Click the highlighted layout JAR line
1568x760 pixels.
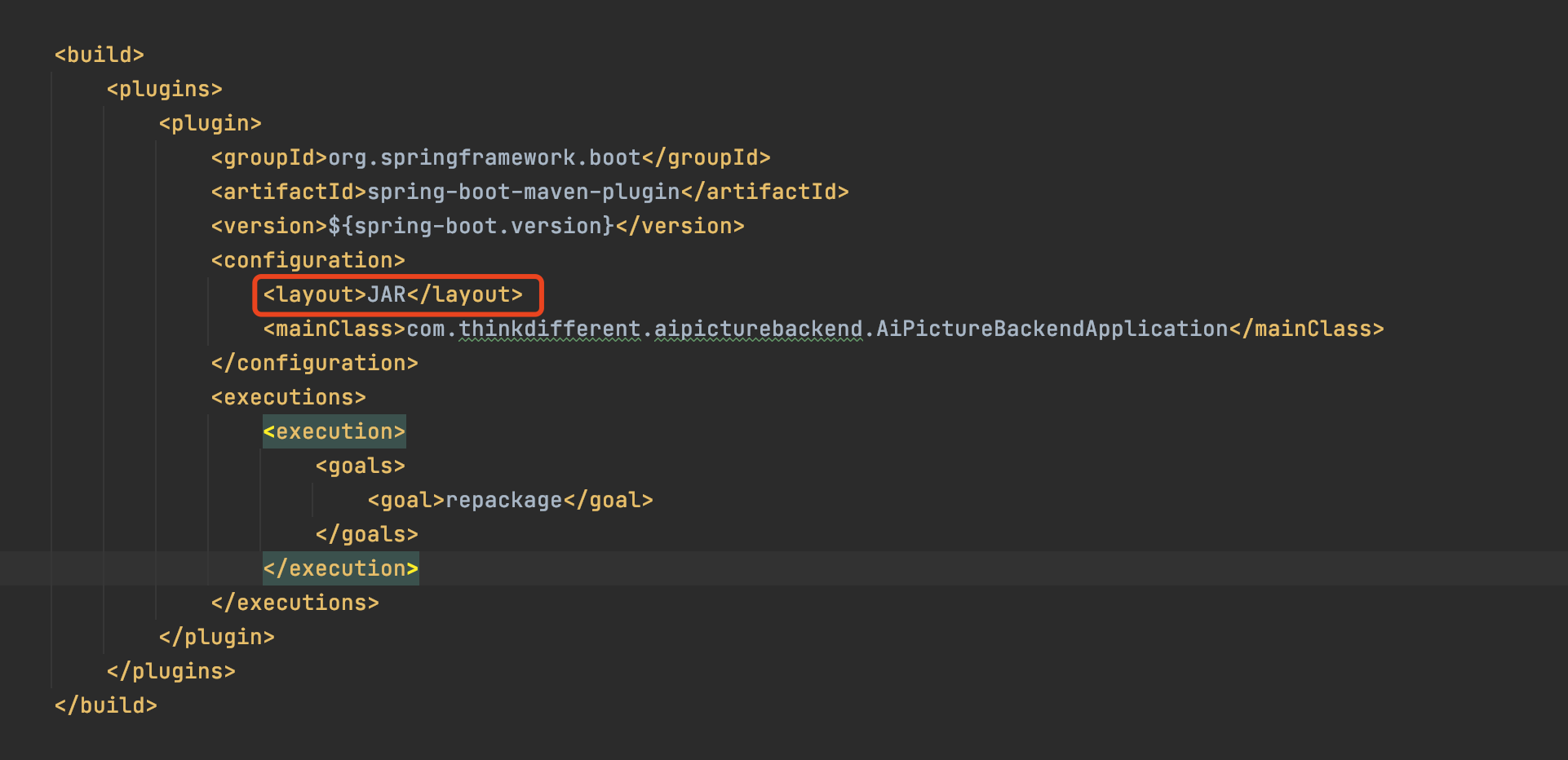coord(392,294)
